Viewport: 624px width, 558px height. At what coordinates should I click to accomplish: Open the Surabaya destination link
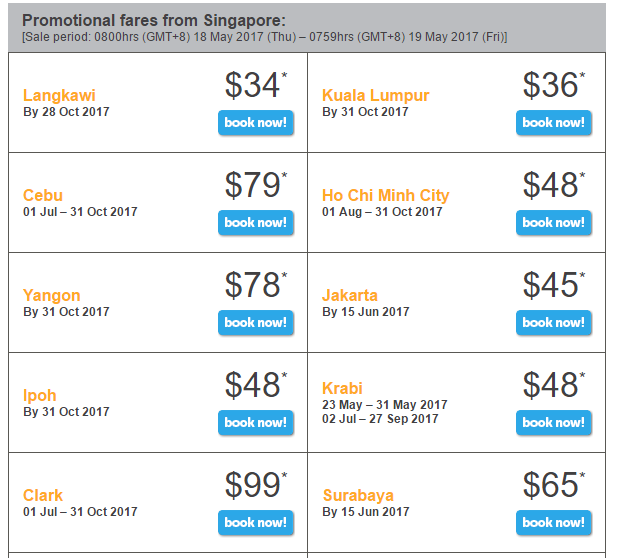pyautogui.click(x=358, y=496)
